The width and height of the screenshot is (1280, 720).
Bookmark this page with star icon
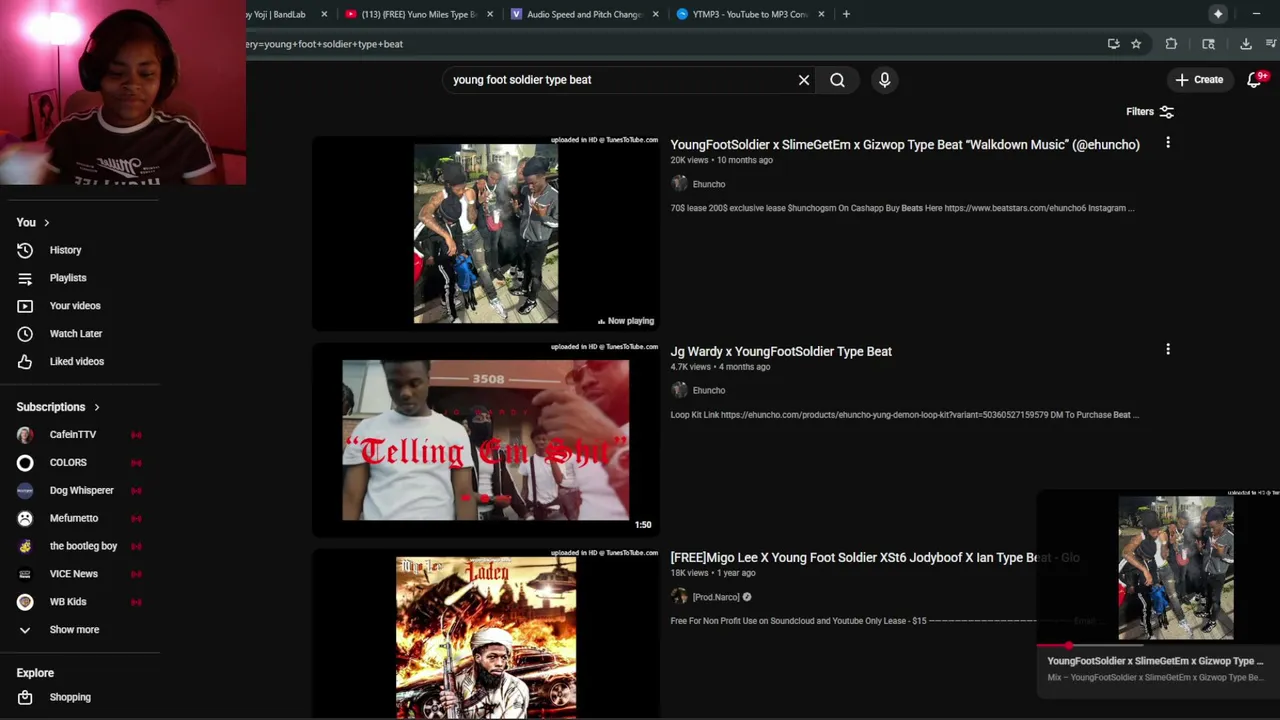[x=1136, y=44]
